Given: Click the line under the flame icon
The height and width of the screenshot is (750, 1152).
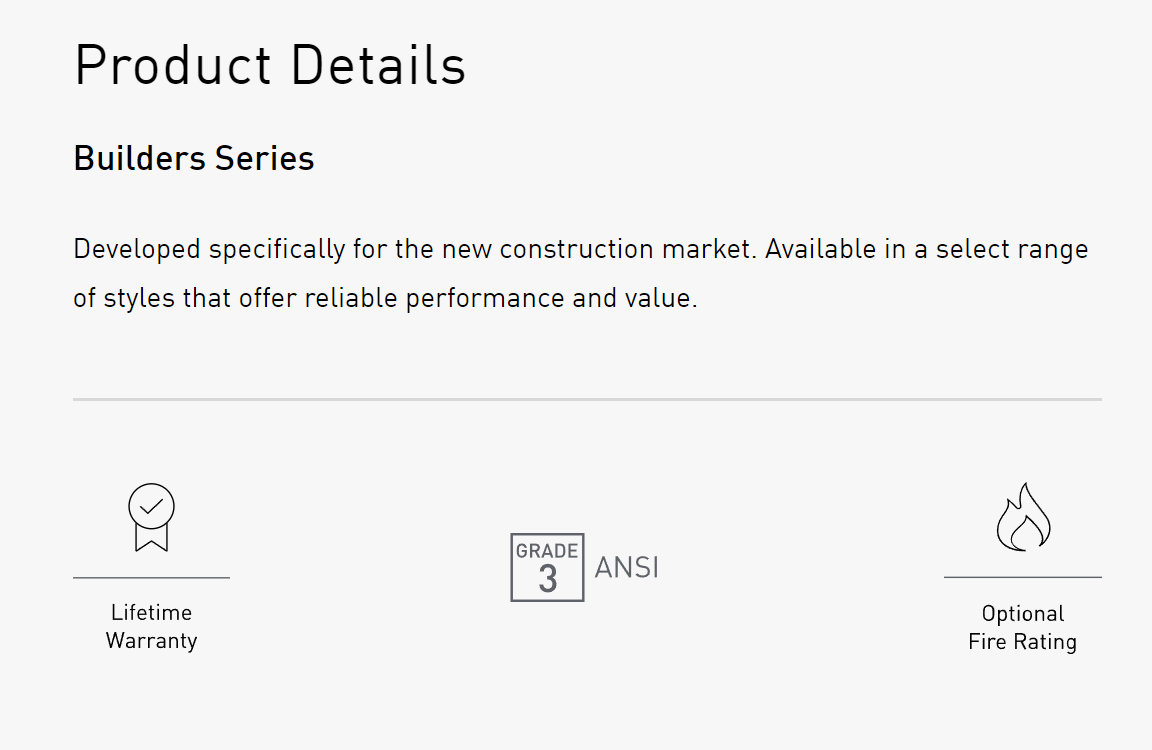Looking at the screenshot, I should (1023, 577).
